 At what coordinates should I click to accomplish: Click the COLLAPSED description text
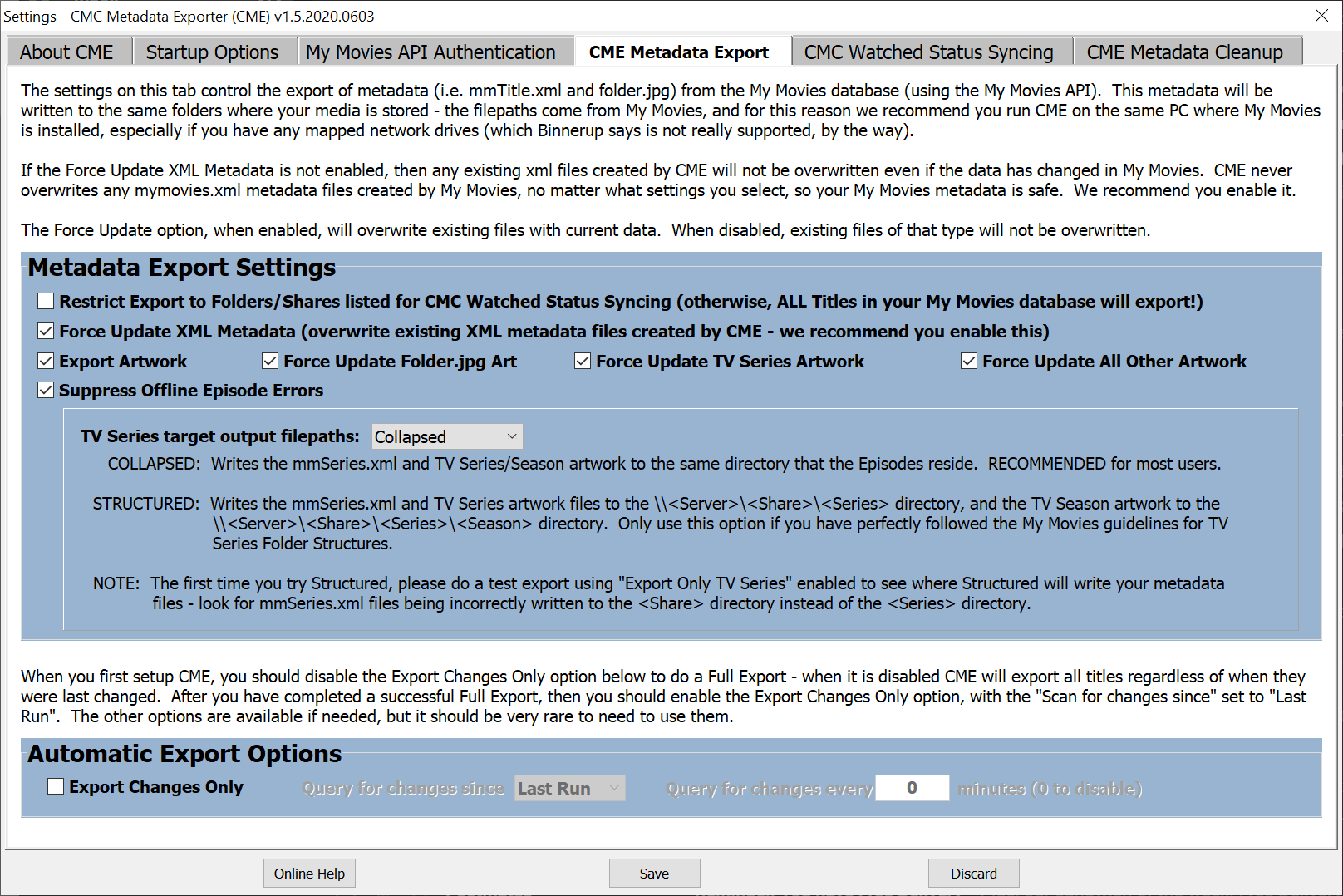(664, 464)
